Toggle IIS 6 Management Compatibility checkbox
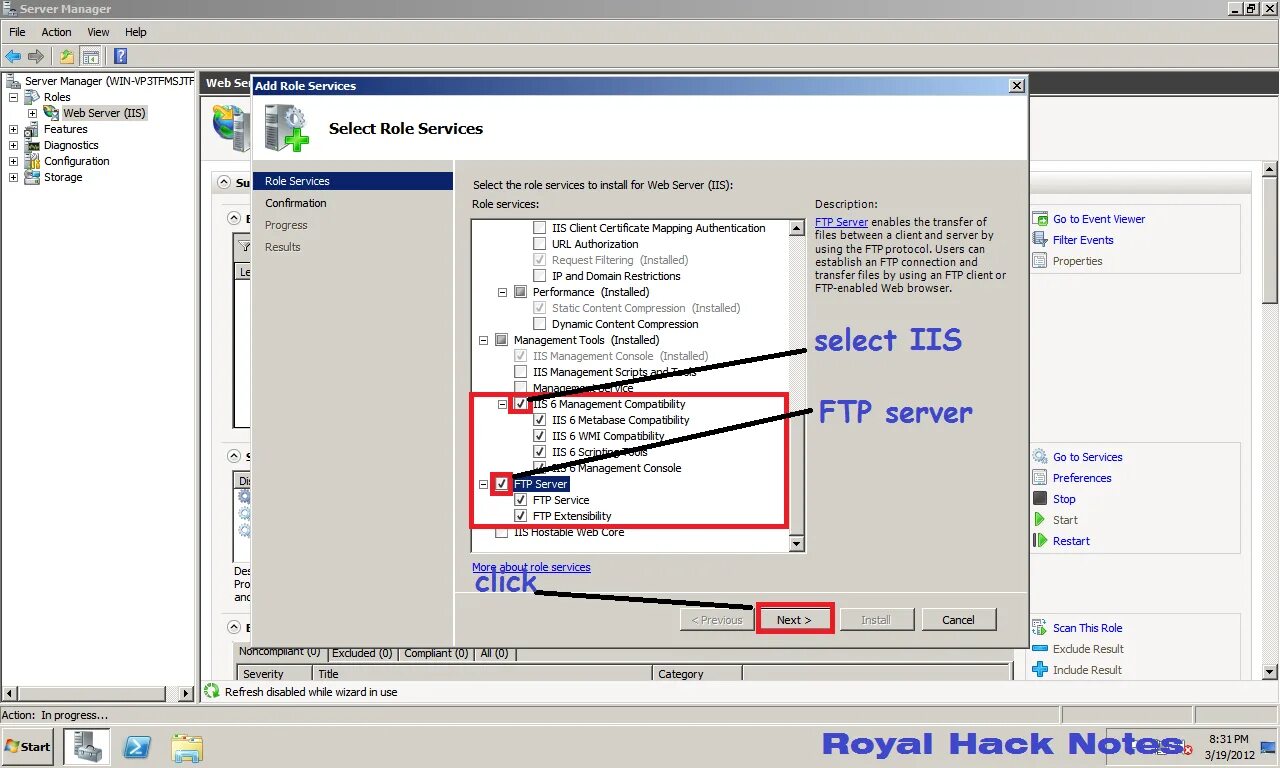 click(x=520, y=404)
